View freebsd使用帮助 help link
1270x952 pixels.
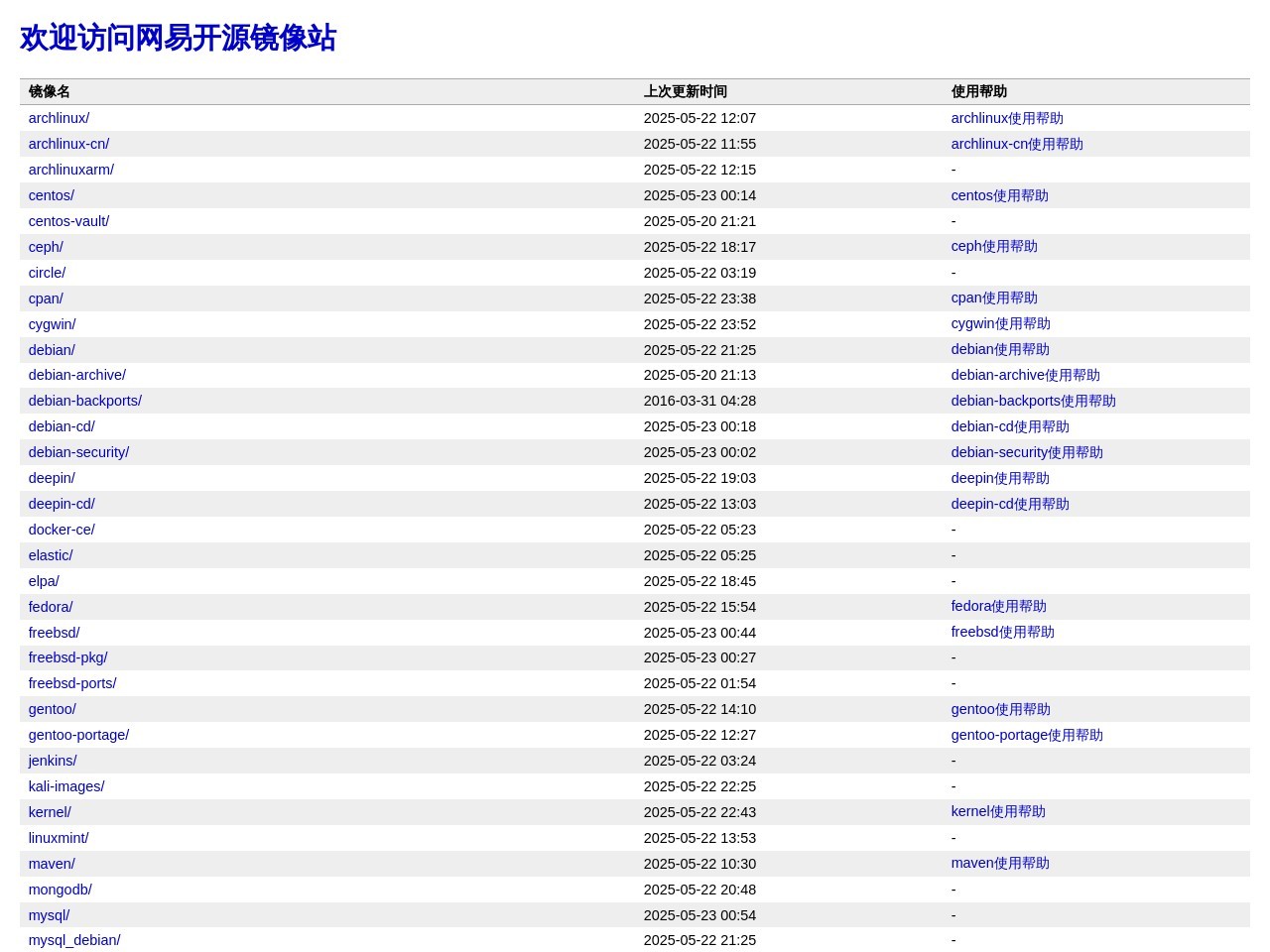[x=1003, y=632]
